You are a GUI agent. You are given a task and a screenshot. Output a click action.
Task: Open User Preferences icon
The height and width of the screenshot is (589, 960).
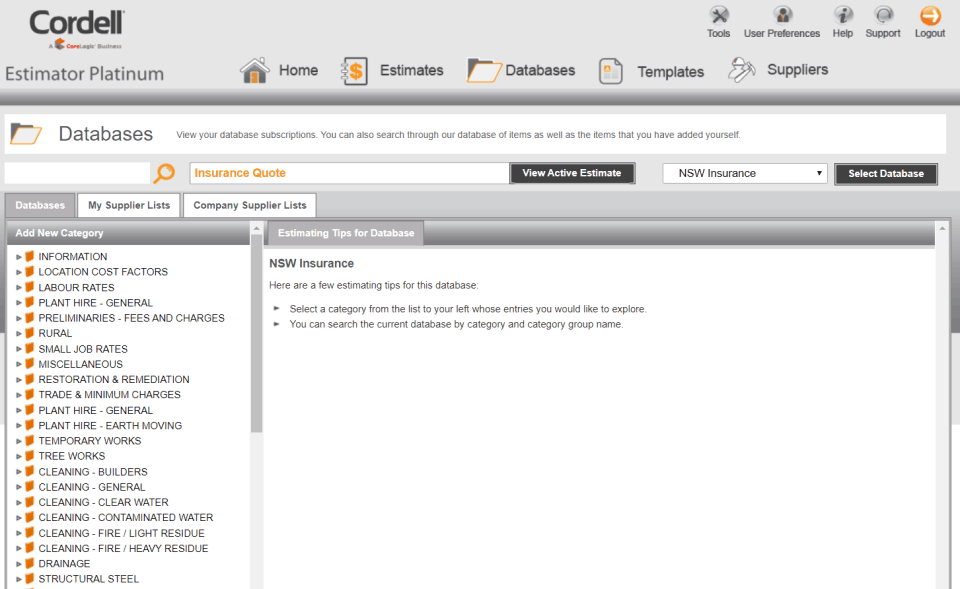pyautogui.click(x=782, y=15)
